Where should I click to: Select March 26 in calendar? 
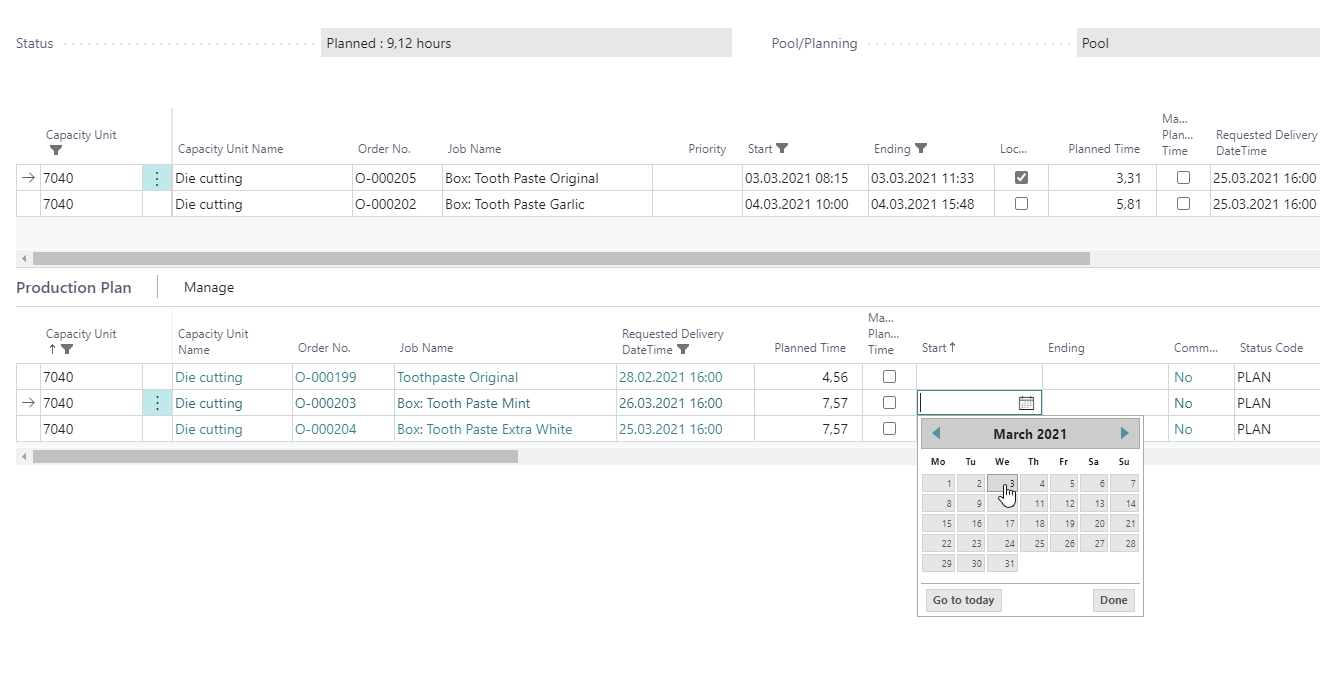[1064, 543]
